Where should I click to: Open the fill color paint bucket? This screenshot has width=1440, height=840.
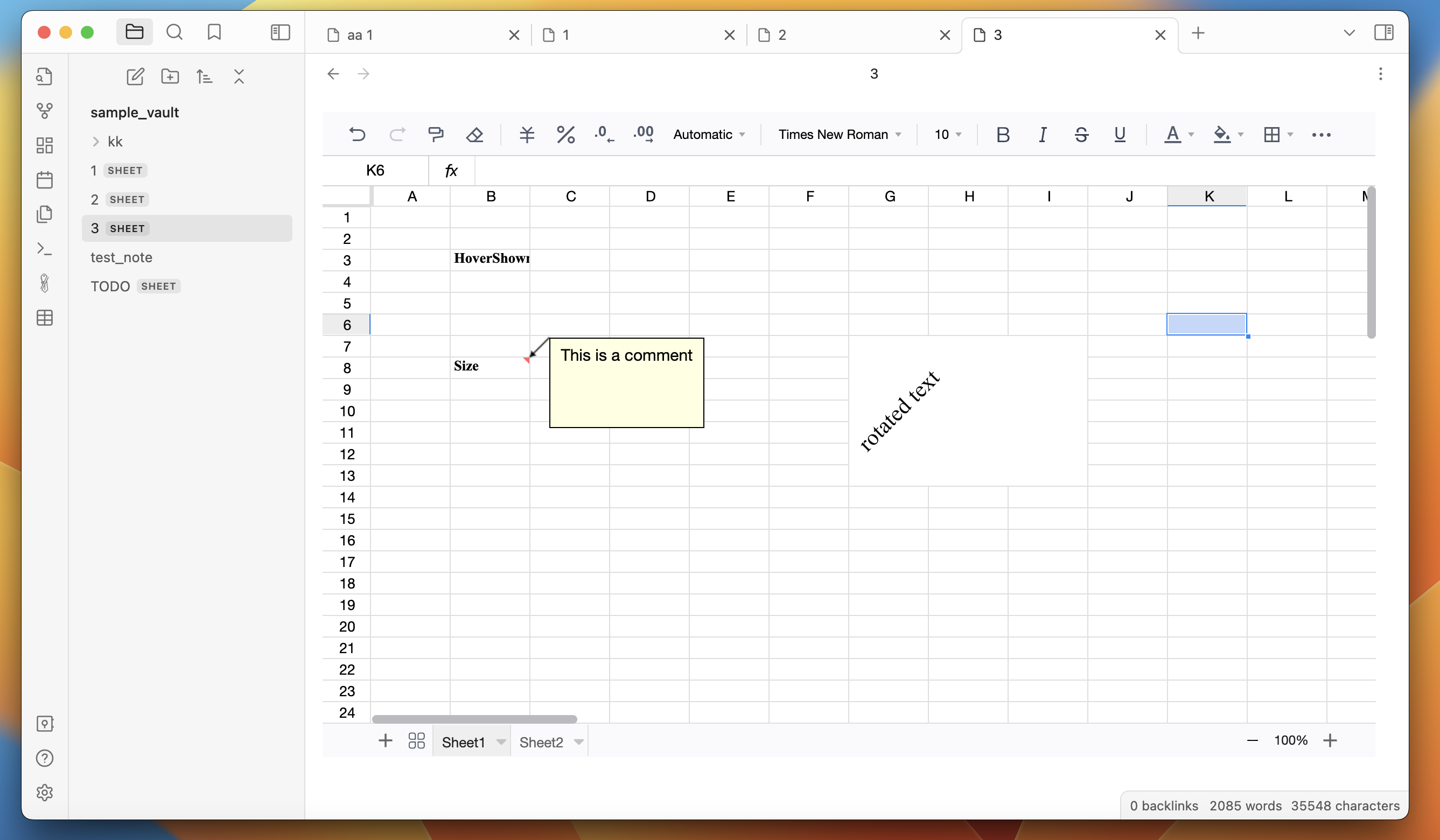(x=1221, y=134)
